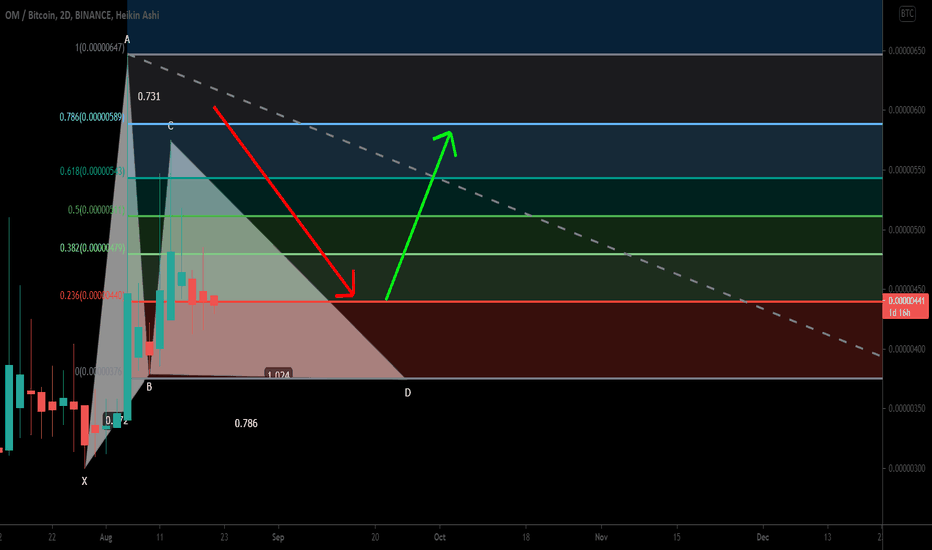Click the Dec date on time axis
Screen dimensions: 932x550
click(763, 537)
